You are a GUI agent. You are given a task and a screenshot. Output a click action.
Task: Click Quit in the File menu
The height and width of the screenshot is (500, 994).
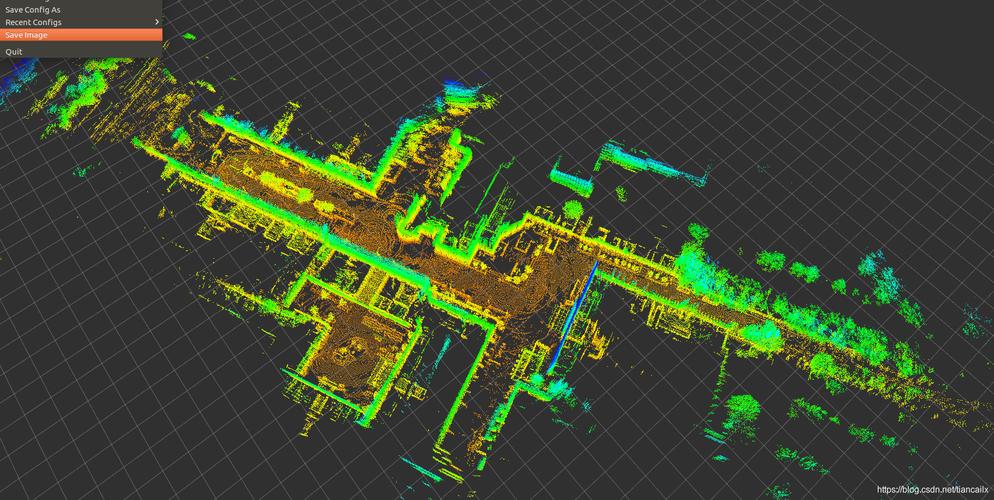tap(81, 51)
